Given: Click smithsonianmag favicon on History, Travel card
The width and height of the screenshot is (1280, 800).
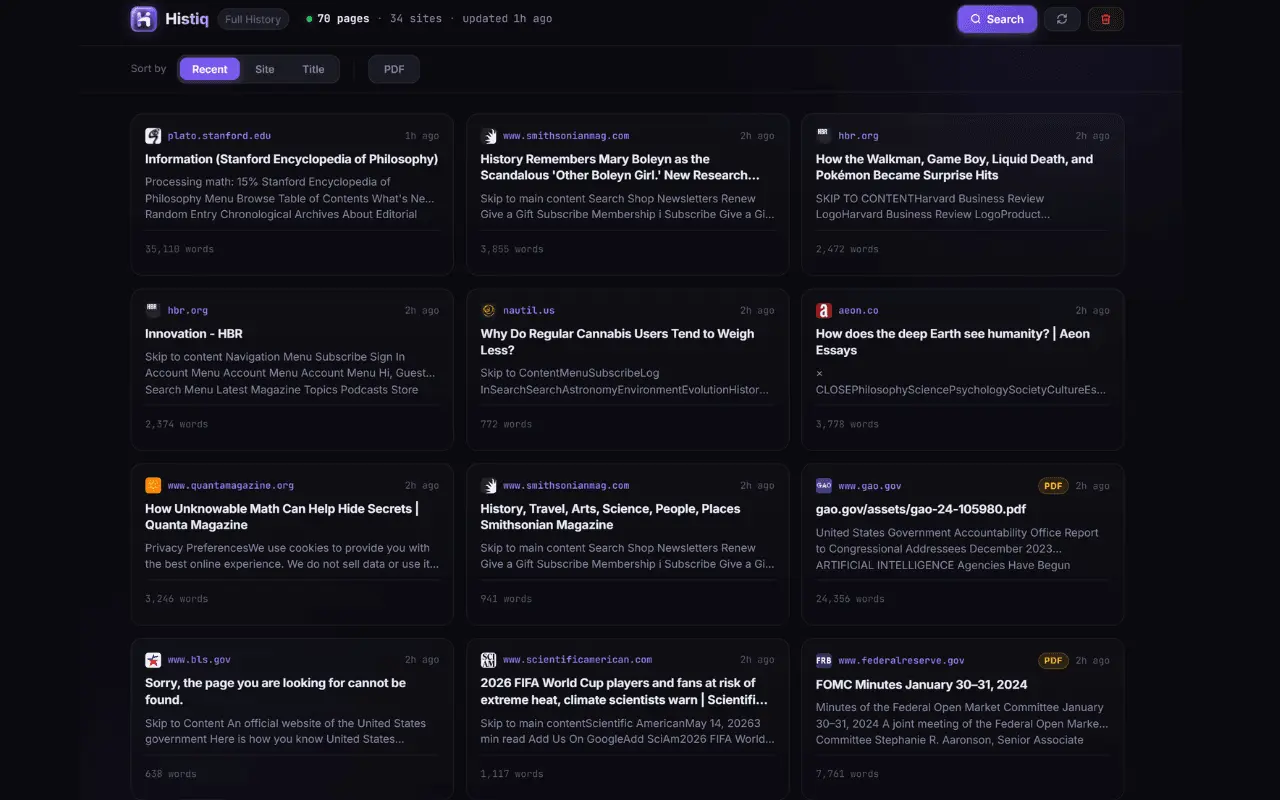Looking at the screenshot, I should [488, 486].
